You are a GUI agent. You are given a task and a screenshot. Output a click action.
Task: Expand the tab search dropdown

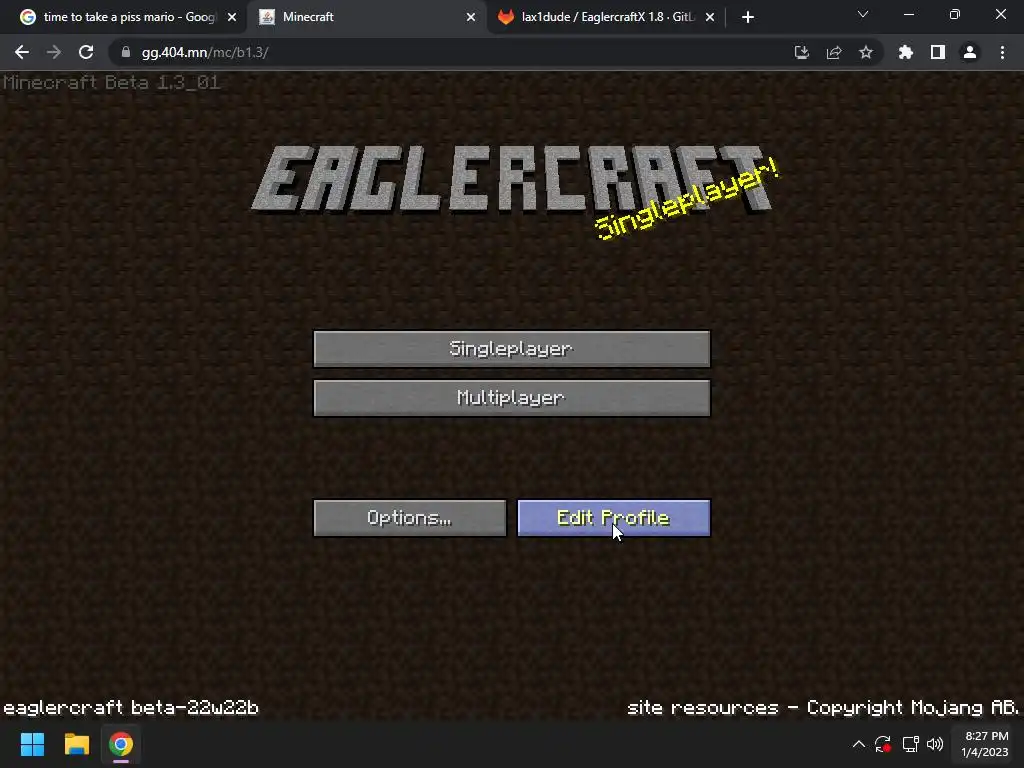click(863, 14)
